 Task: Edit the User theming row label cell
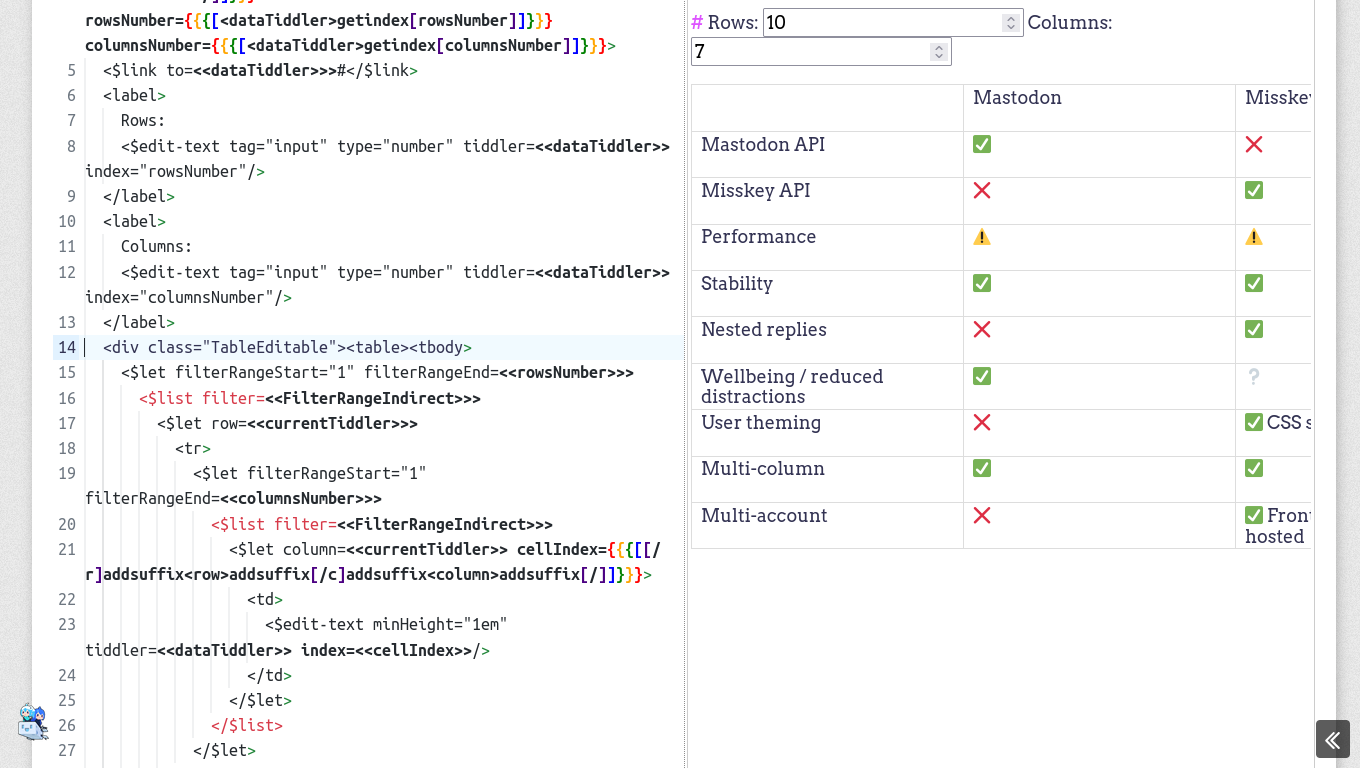point(827,432)
